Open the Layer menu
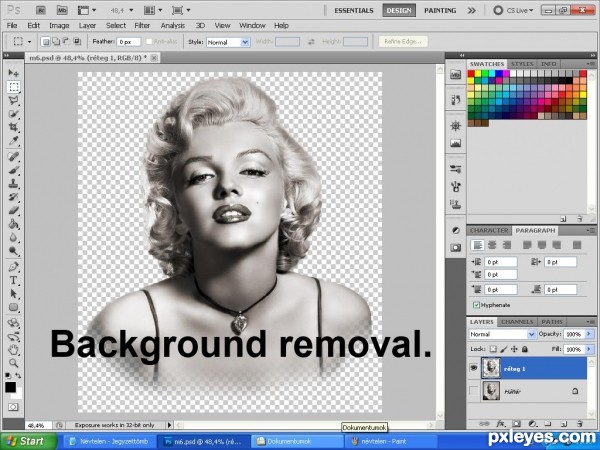This screenshot has height=450, width=600. pyautogui.click(x=87, y=26)
